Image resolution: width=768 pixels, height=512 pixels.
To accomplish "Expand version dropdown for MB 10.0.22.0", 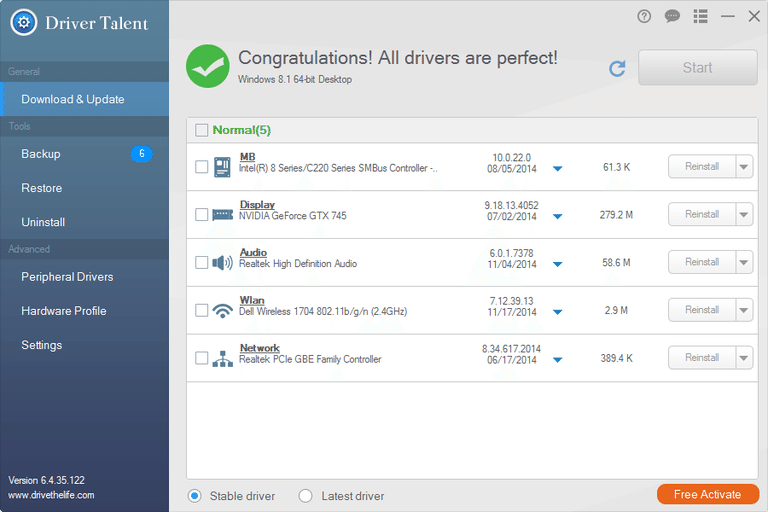I will (x=557, y=169).
